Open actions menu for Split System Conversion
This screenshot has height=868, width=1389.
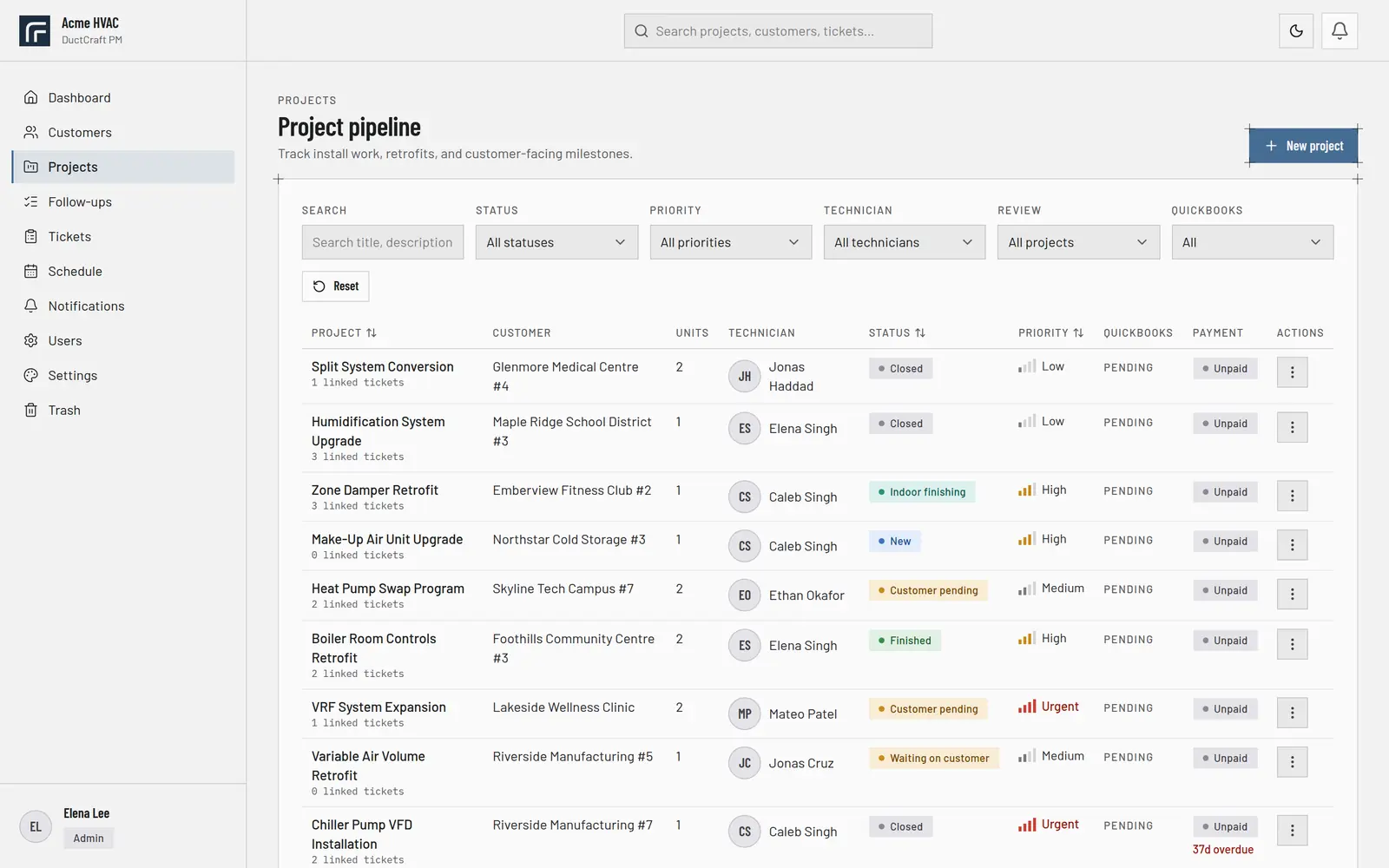point(1292,372)
